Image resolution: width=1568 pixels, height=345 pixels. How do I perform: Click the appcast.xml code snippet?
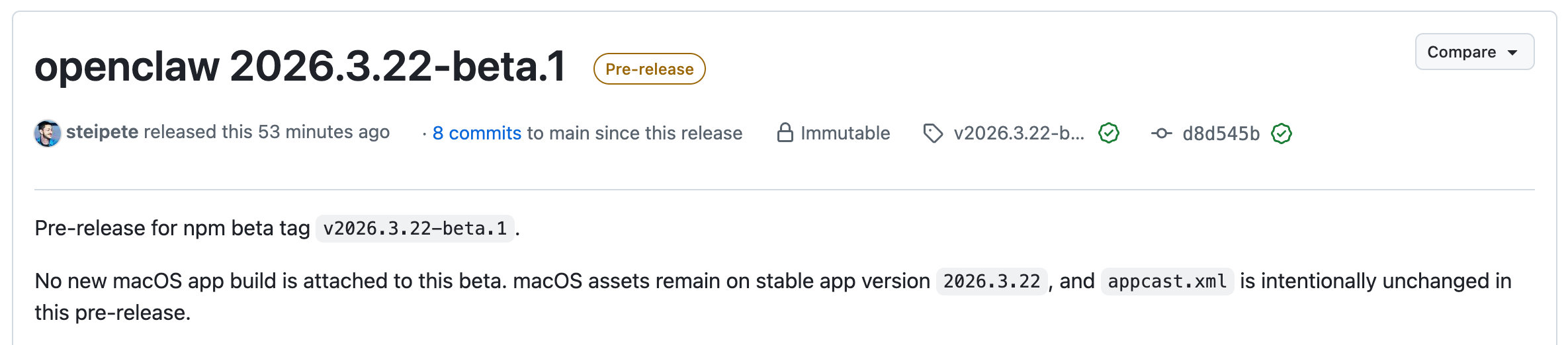click(1167, 282)
